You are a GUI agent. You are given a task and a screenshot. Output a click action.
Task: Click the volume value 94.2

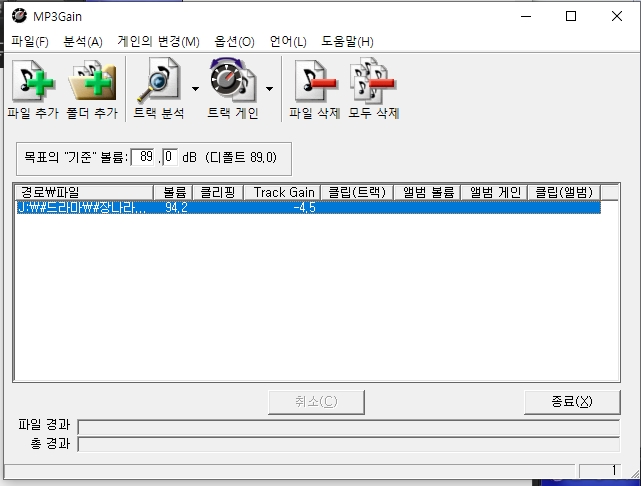pos(176,208)
